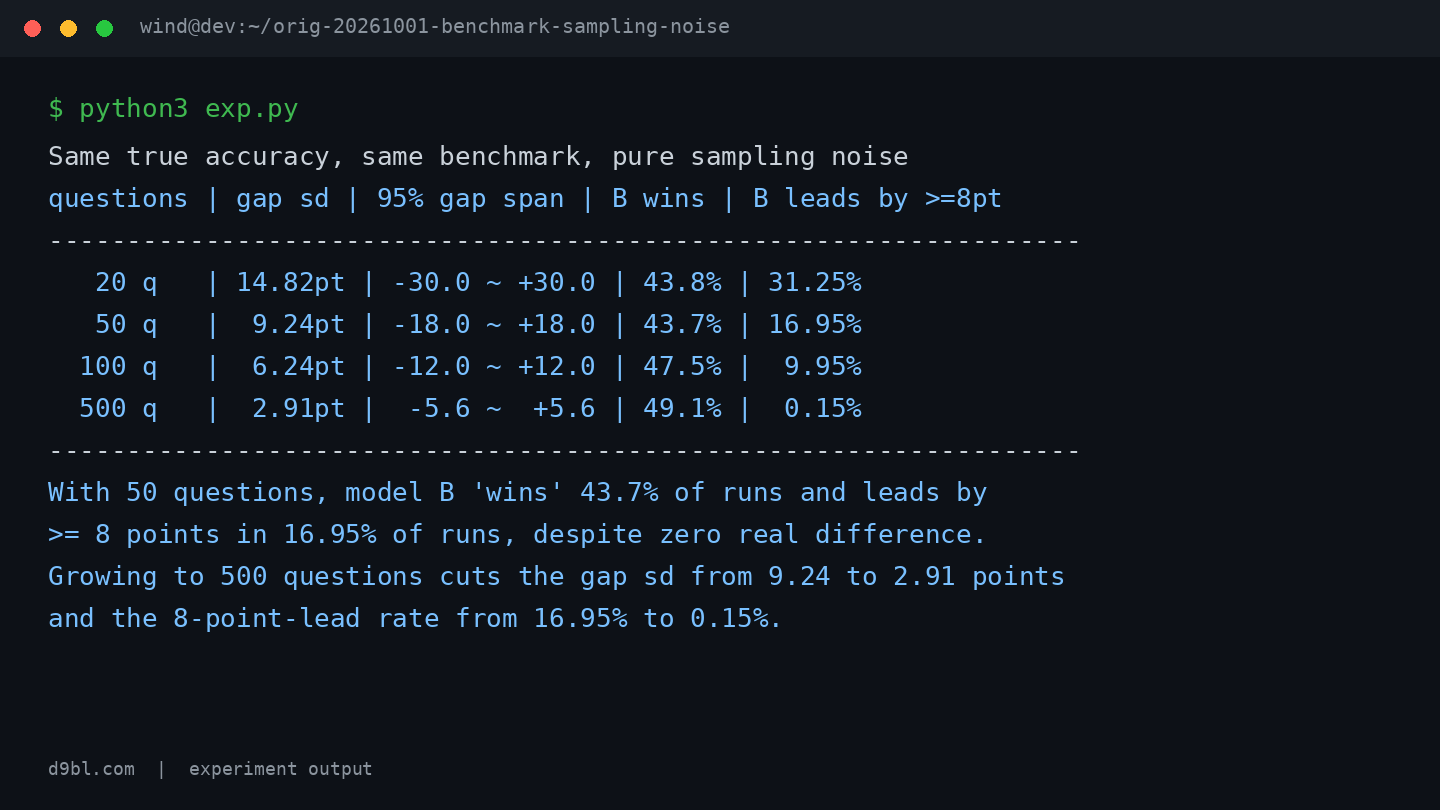Click the value '9.95%'
The height and width of the screenshot is (810, 1440).
point(823,367)
